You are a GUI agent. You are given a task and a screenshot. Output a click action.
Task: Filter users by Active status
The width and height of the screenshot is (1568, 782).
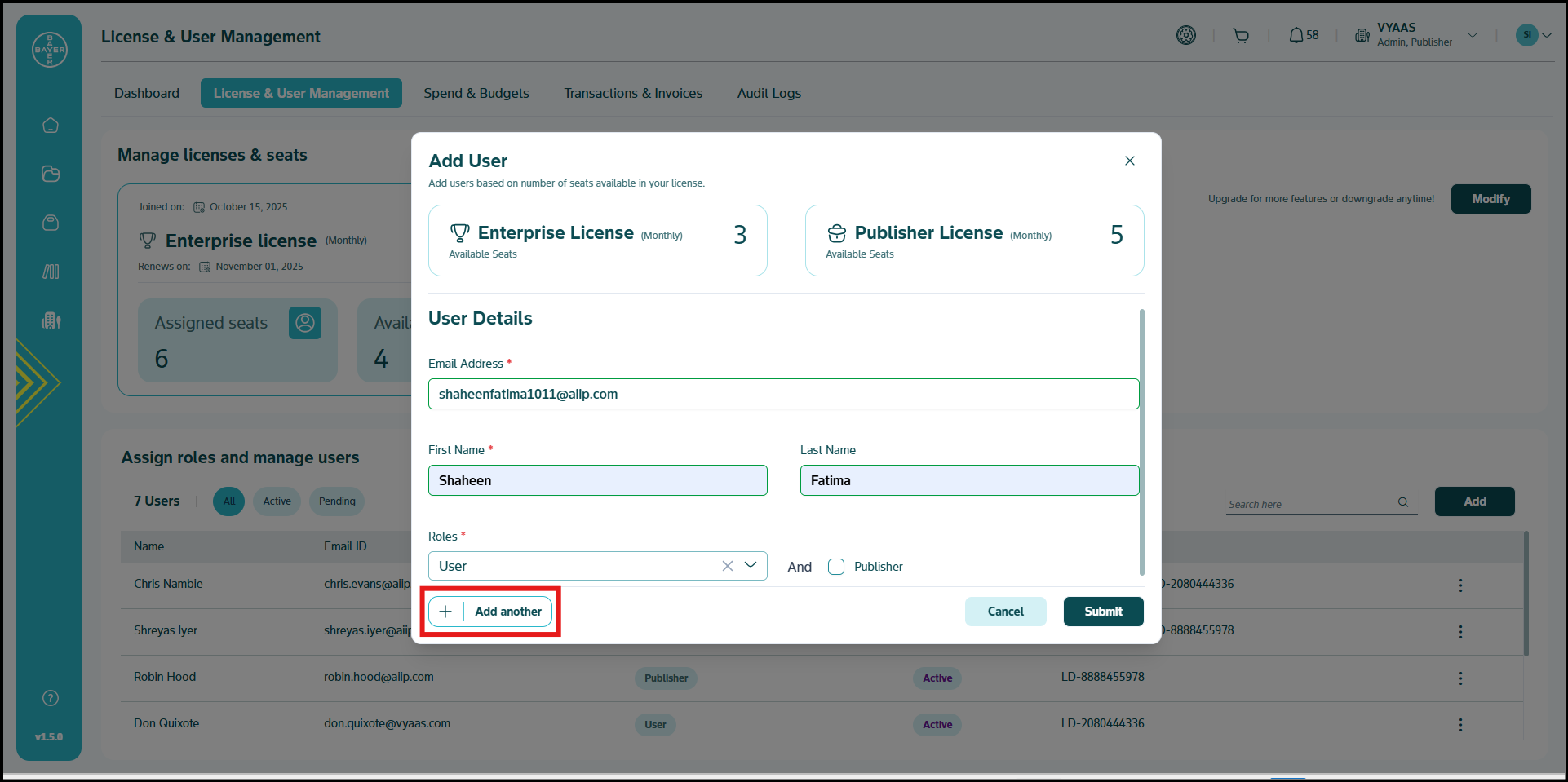[277, 501]
